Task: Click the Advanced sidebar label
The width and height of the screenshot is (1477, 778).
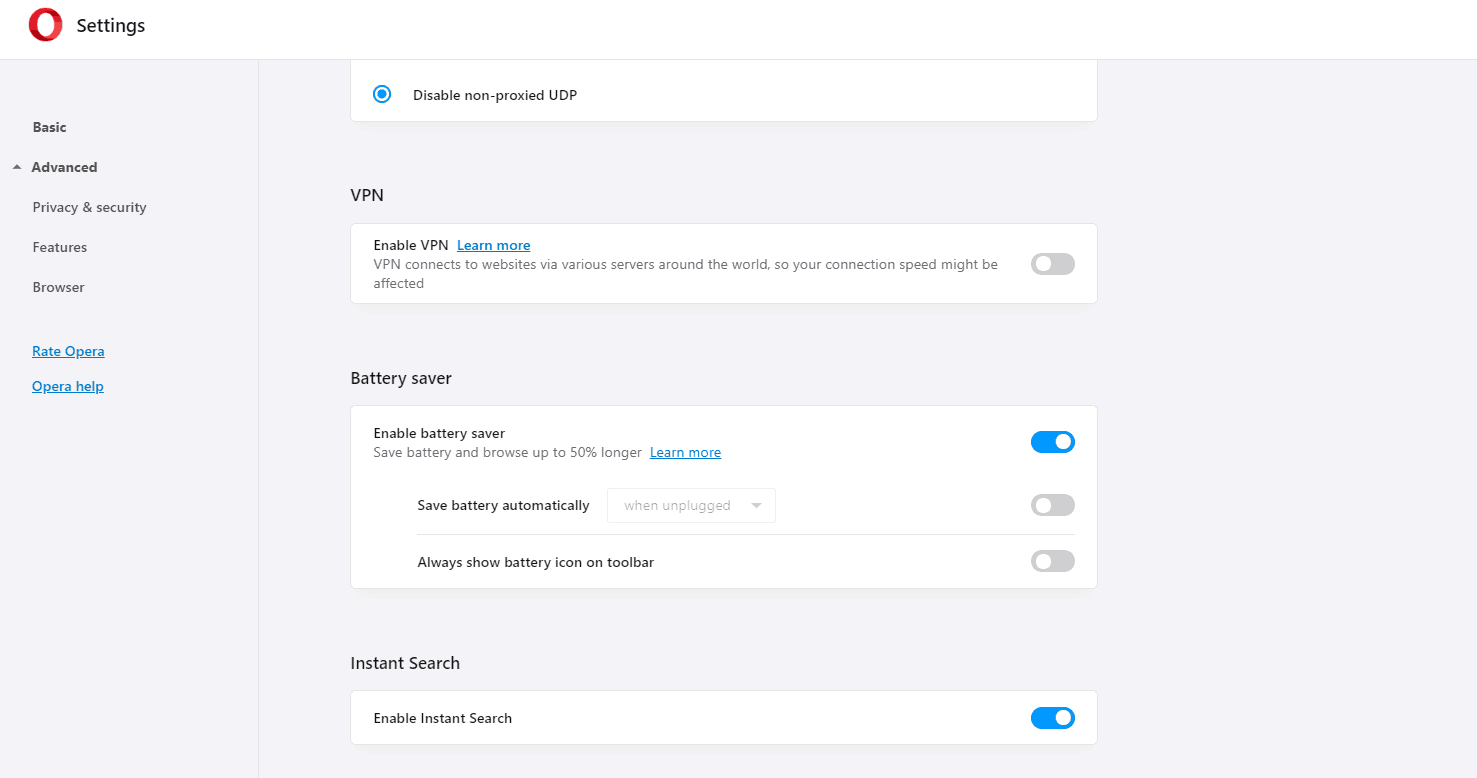Action: pyautogui.click(x=64, y=167)
